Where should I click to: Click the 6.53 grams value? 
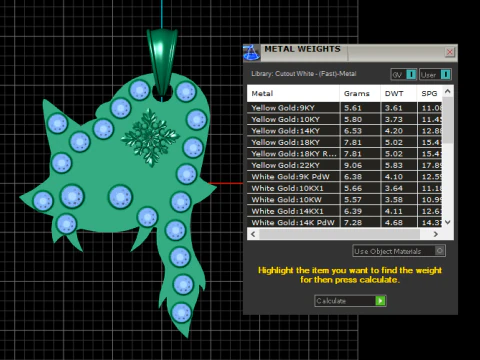point(353,131)
